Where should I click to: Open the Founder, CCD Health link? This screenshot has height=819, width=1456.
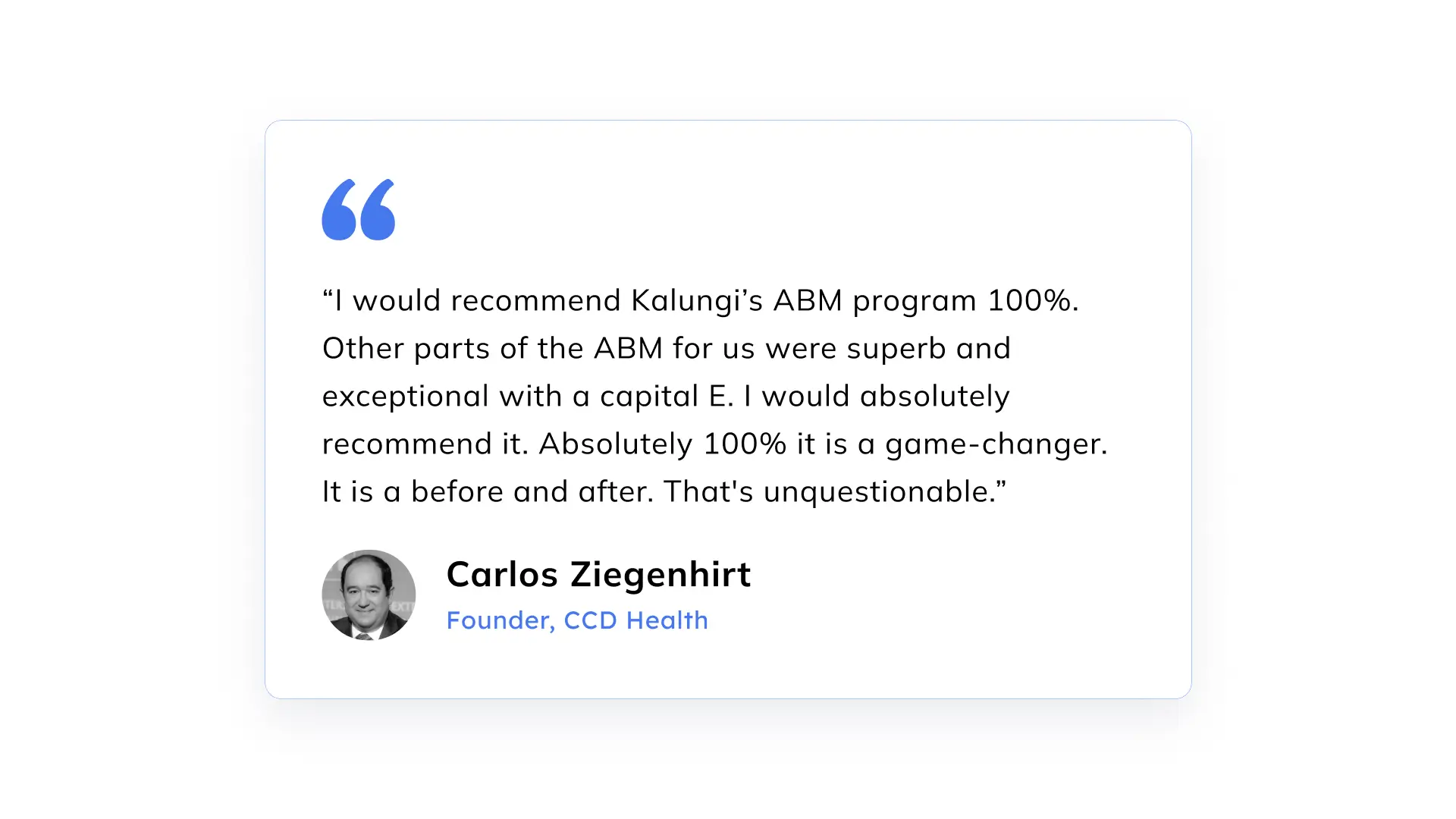coord(577,620)
